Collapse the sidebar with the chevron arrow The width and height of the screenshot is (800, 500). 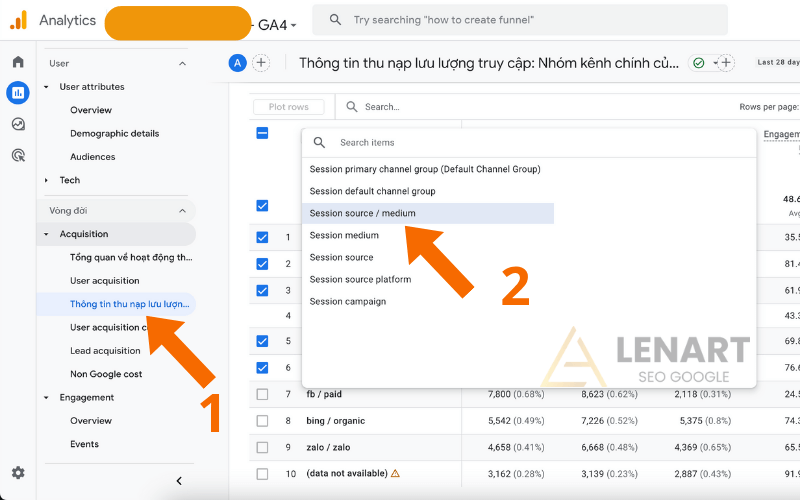(179, 481)
